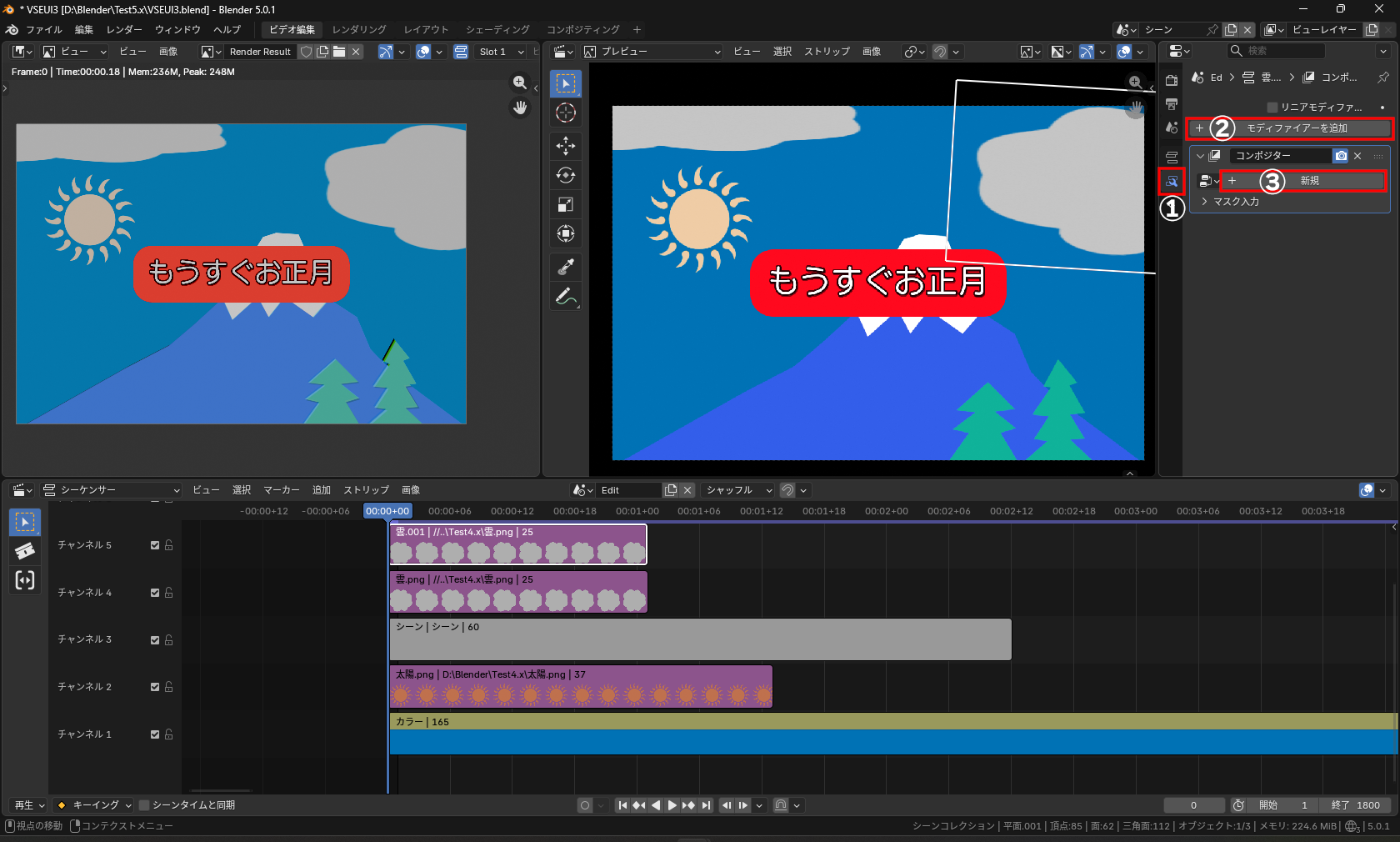Open the Scene properties tab icon

click(1172, 128)
